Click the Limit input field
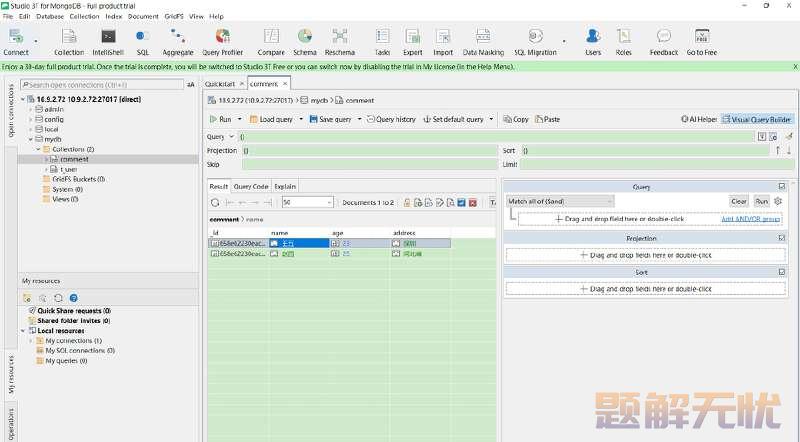This screenshot has height=442, width=800. pyautogui.click(x=657, y=164)
